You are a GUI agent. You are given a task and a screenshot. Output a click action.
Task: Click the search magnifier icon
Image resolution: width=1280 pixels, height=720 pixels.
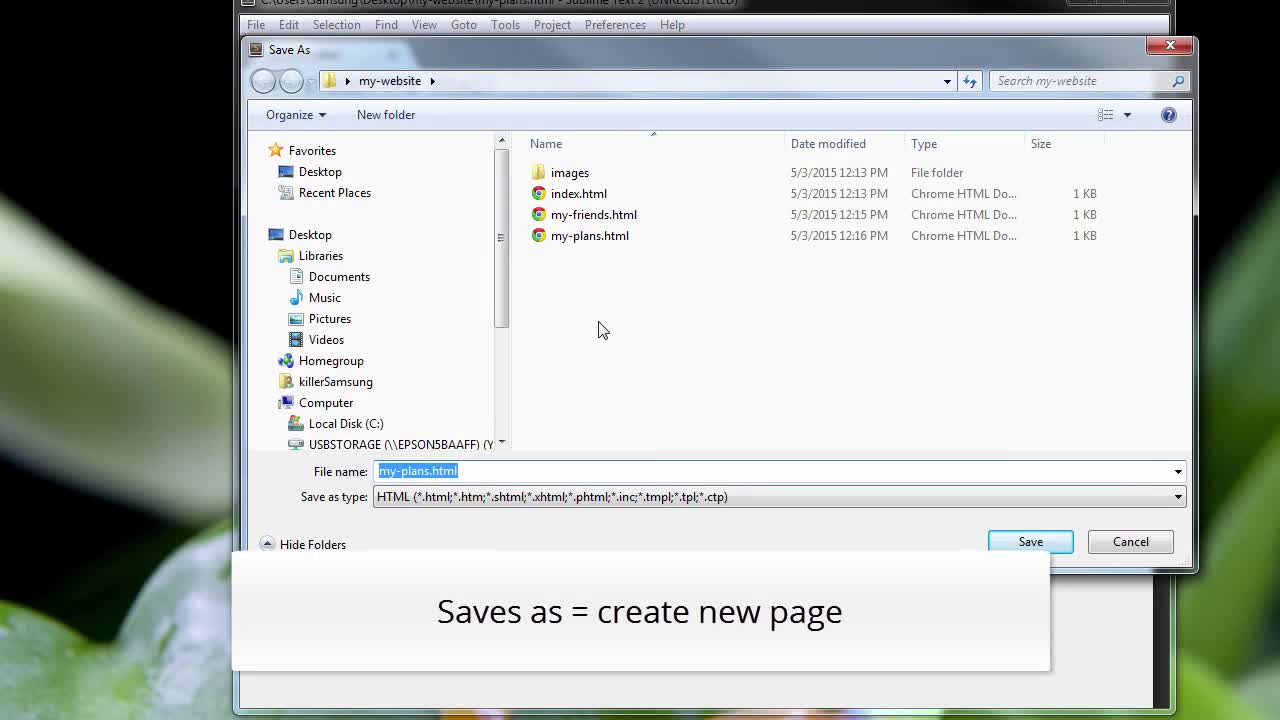click(1178, 81)
